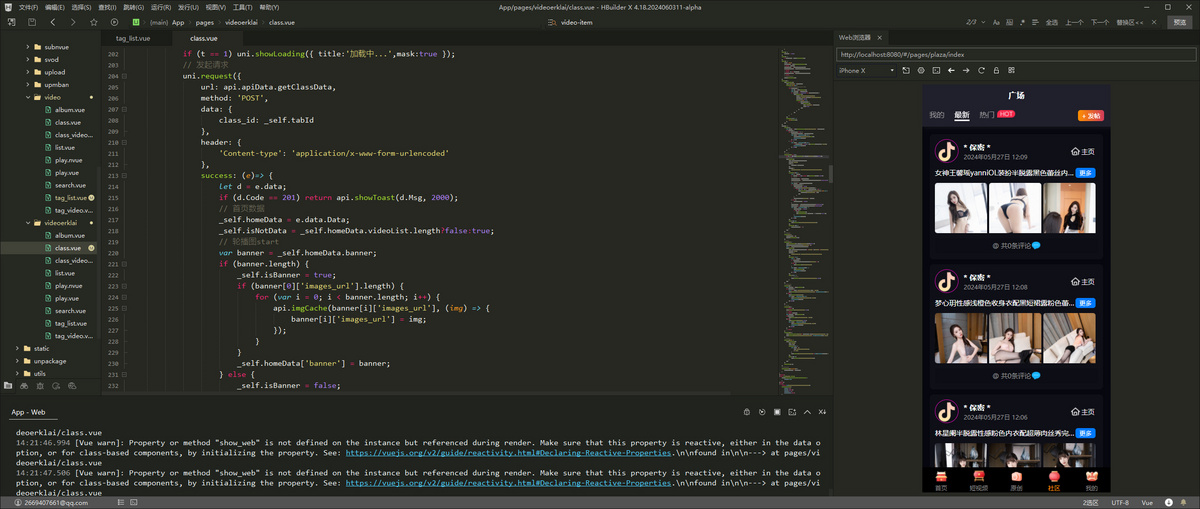The height and width of the screenshot is (509, 1200).
Task: Click 共0条评论 under the 12:08 post
Action: [x=1016, y=376]
